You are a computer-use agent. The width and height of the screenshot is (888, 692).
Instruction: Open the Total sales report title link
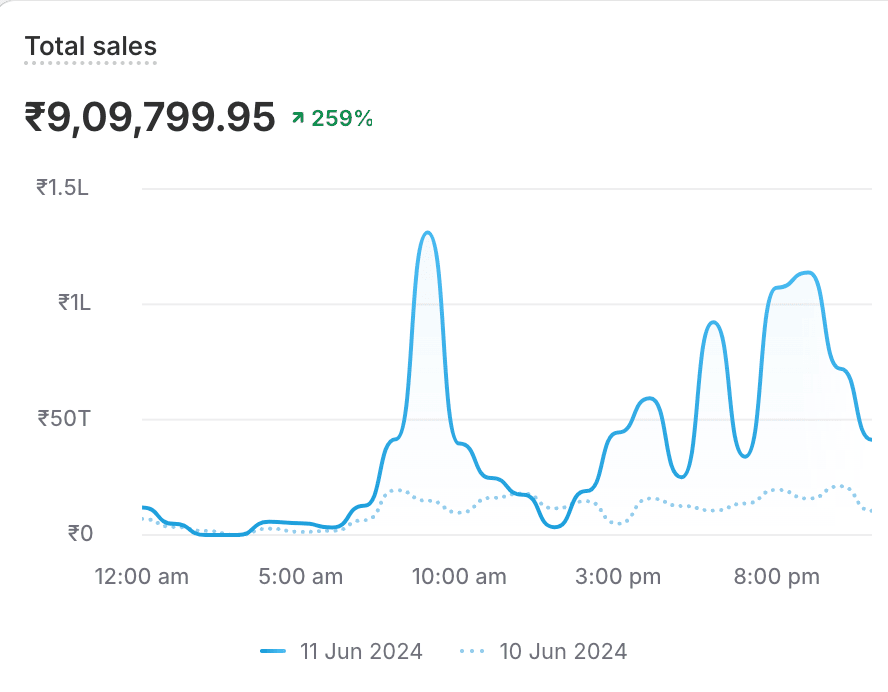(91, 46)
